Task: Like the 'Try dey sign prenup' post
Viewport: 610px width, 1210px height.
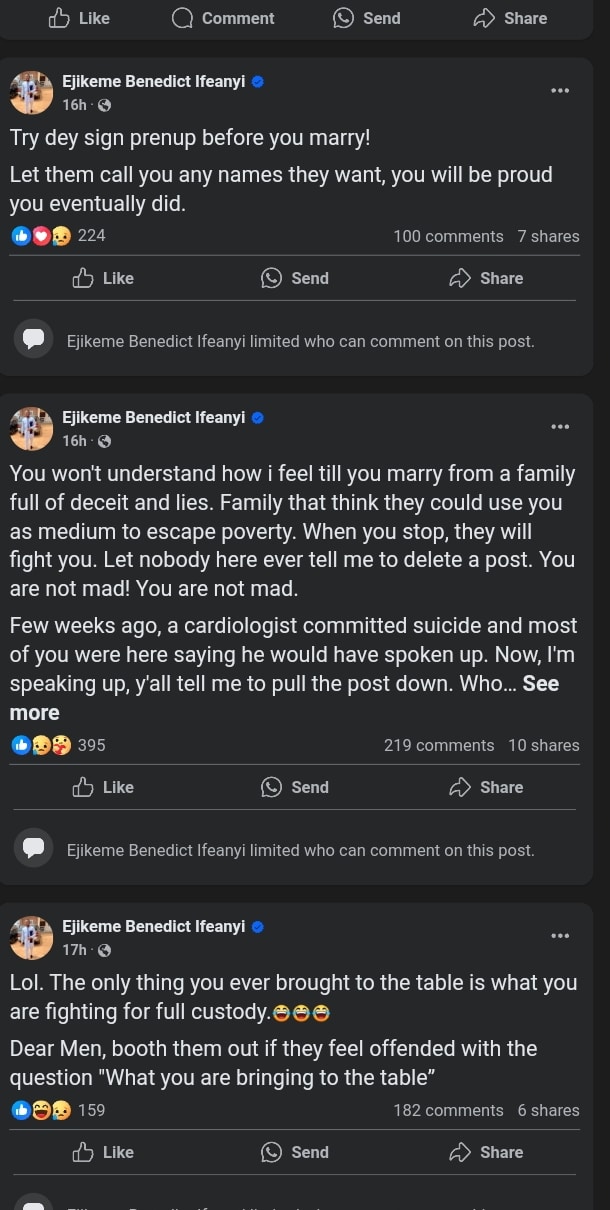Action: [x=103, y=278]
